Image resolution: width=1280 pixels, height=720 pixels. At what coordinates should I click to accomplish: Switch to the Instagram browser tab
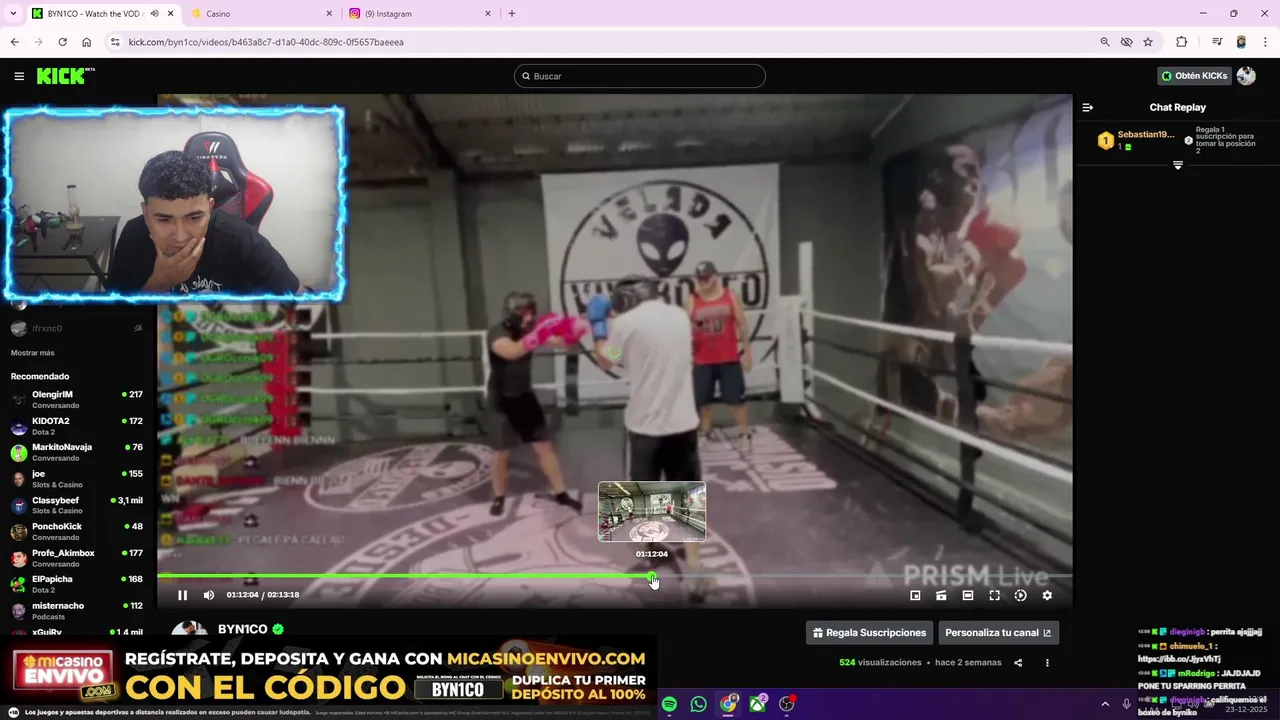(x=421, y=14)
